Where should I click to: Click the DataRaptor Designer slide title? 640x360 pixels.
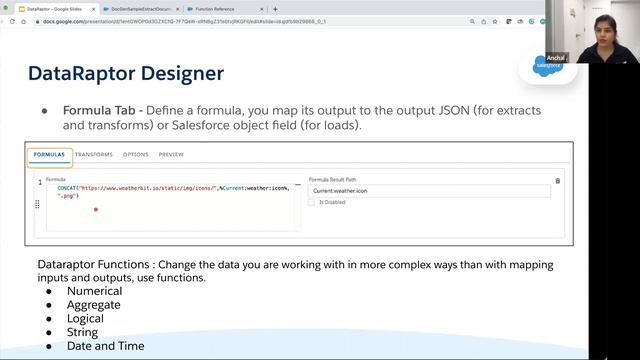point(126,73)
